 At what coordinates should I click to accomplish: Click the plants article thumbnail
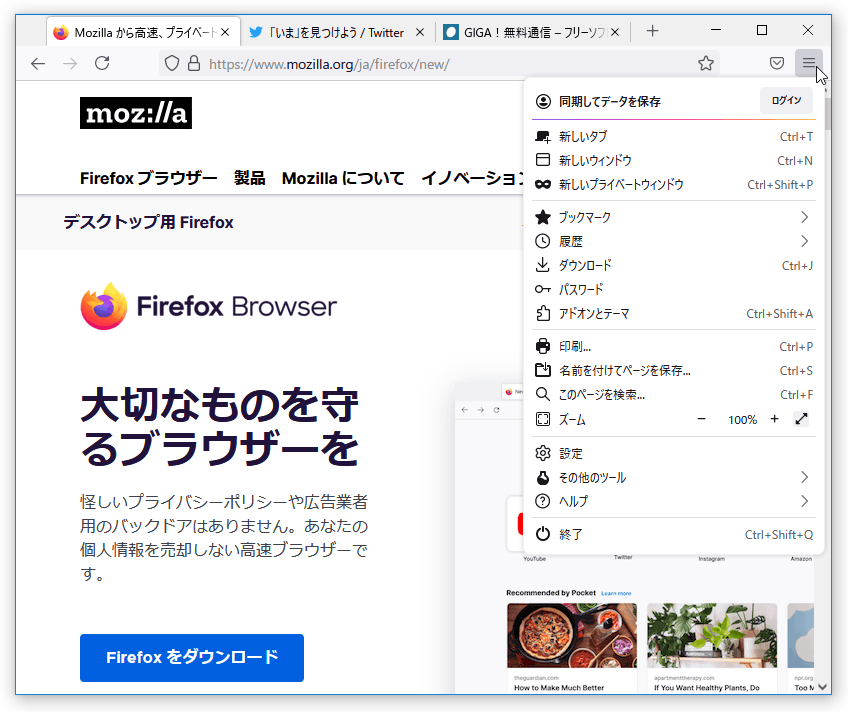point(712,636)
